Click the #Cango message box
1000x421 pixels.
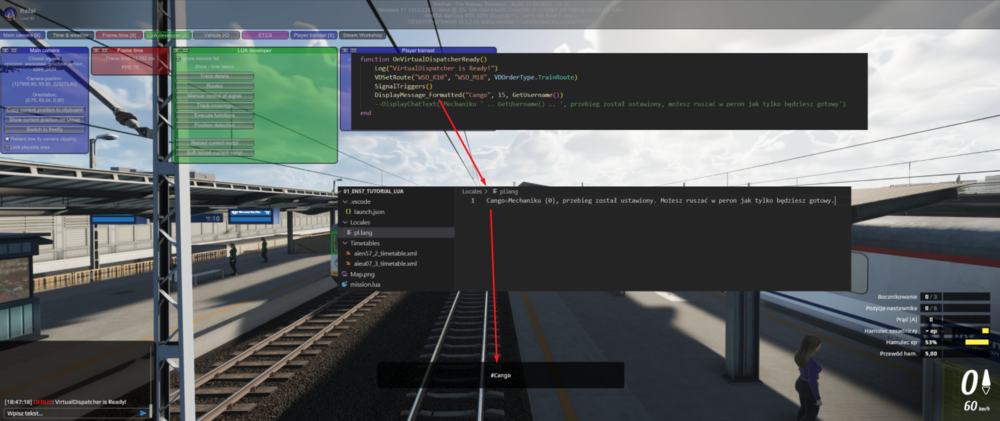point(501,375)
